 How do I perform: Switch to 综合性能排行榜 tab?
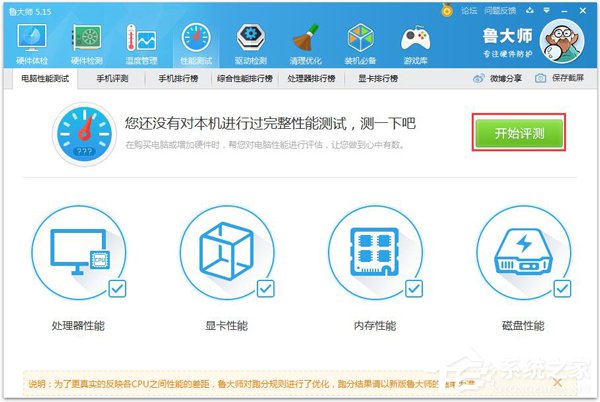point(245,79)
